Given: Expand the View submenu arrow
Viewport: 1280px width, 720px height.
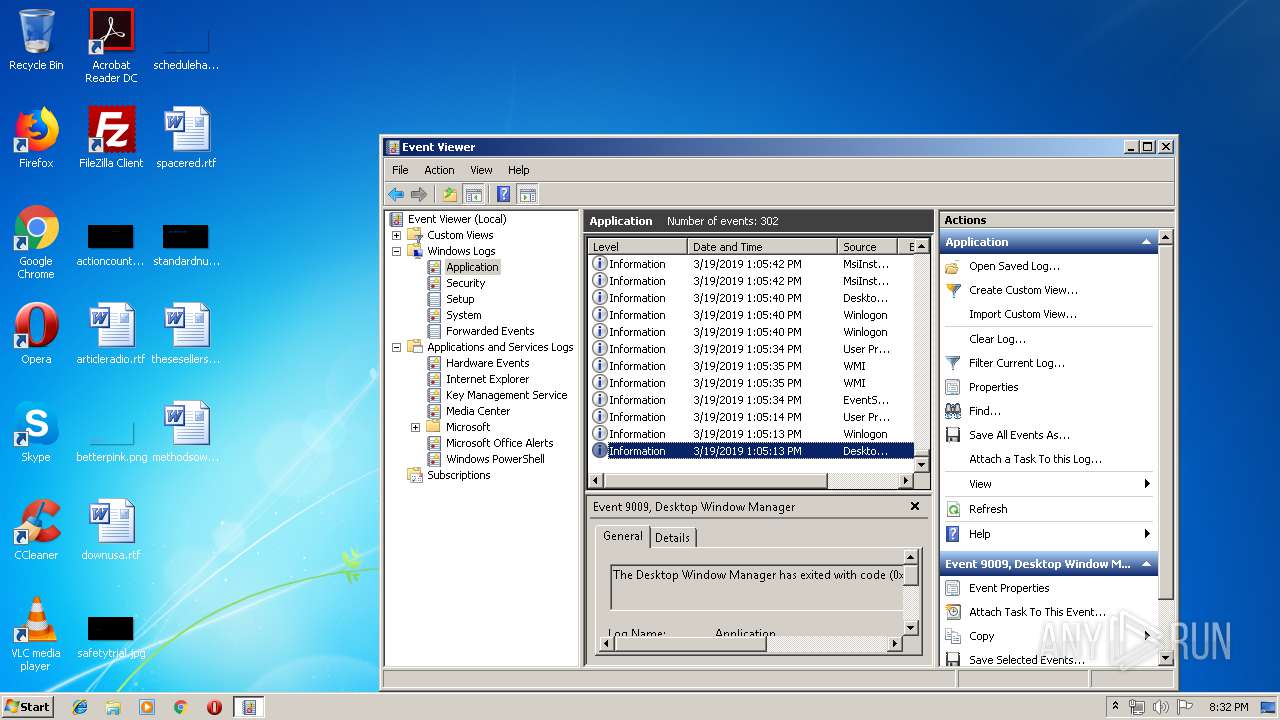Looking at the screenshot, I should click(x=1147, y=484).
